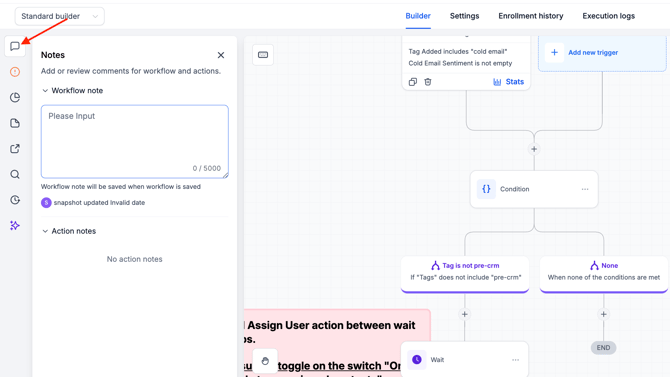Screen dimensions: 670x377
Task: Open the pie chart stats sidebar icon
Action: (x=15, y=97)
